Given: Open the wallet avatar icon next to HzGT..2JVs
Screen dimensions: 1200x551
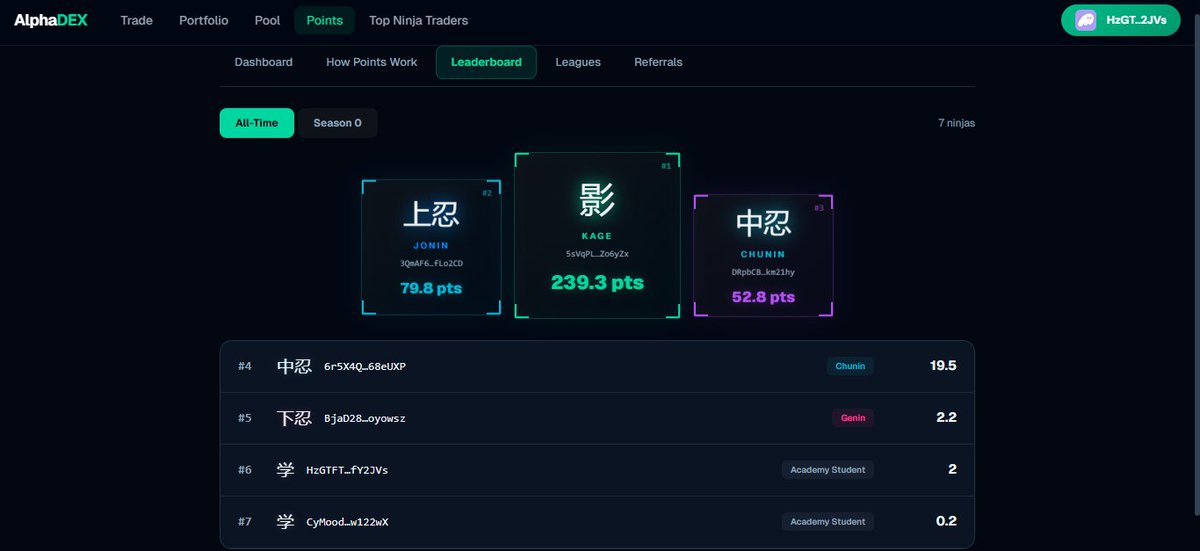Looking at the screenshot, I should pos(1086,20).
